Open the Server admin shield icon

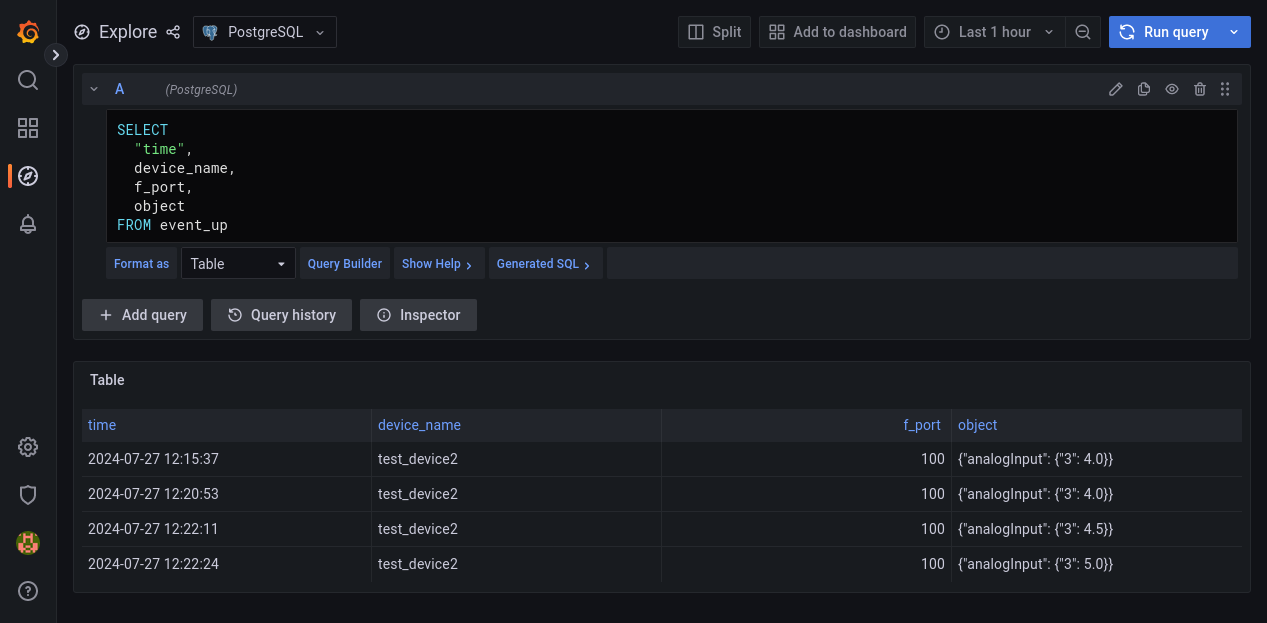coord(28,495)
